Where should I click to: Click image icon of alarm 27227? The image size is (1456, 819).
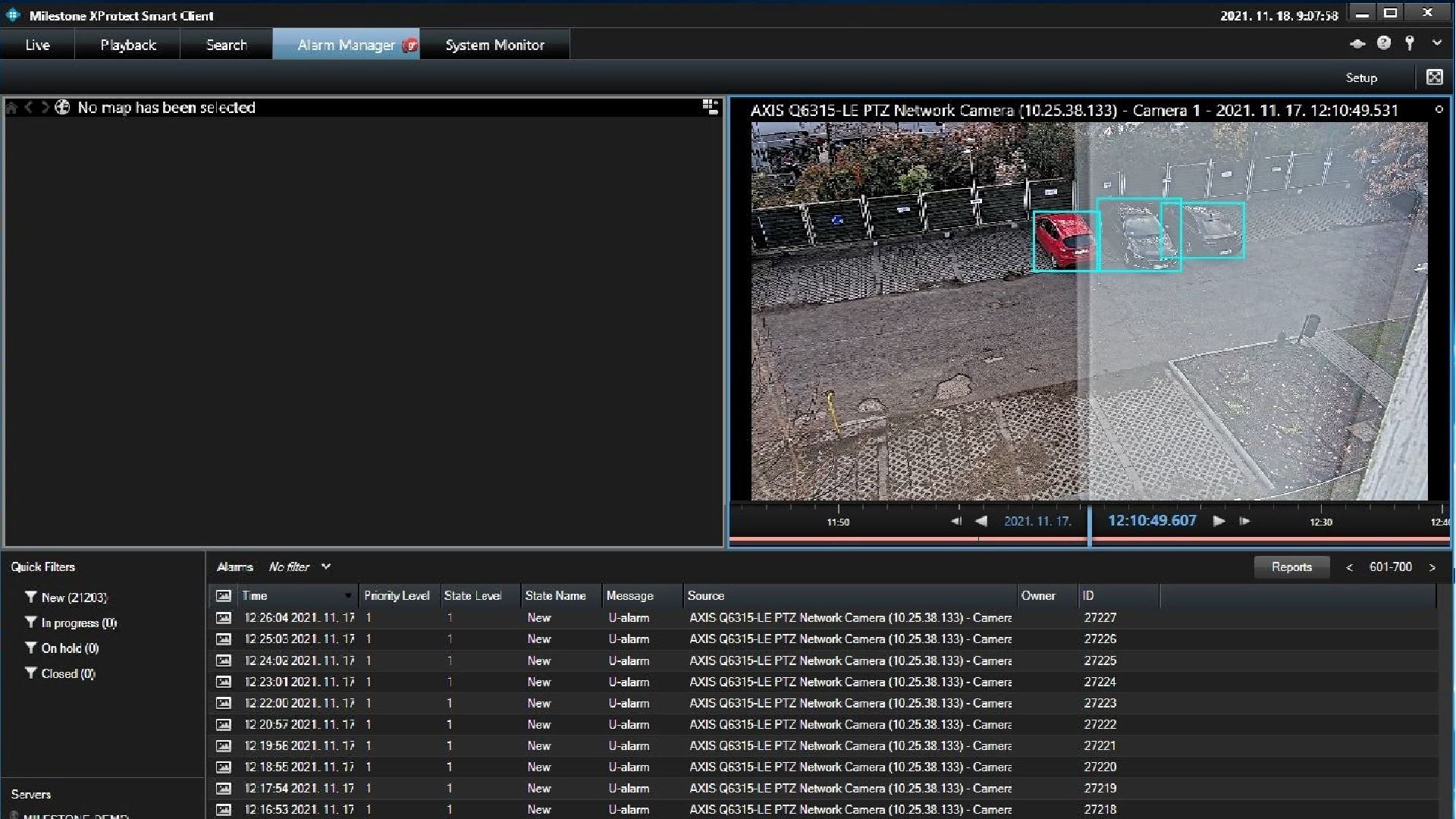click(223, 618)
